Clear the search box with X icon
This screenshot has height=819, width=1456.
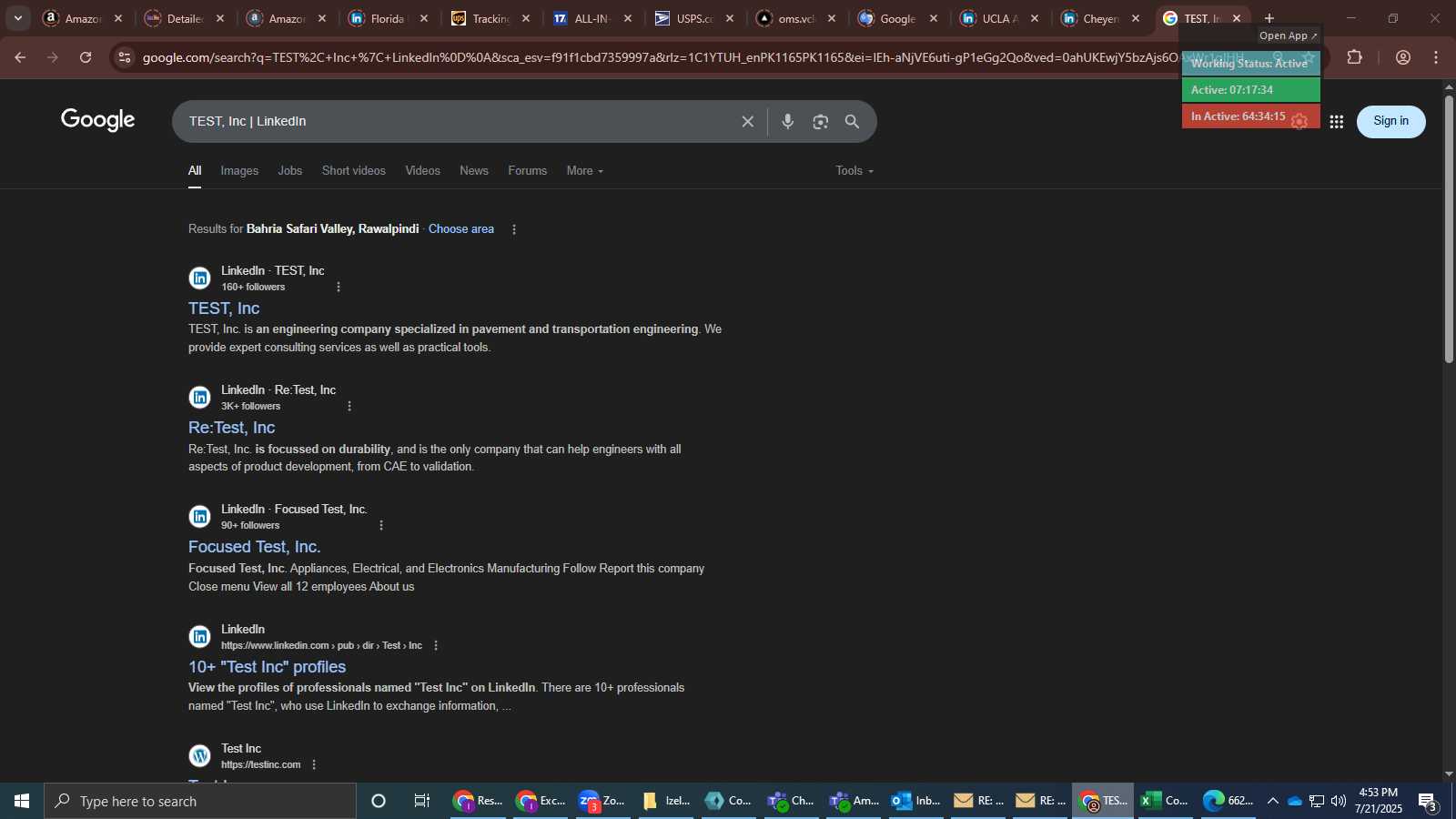[747, 122]
